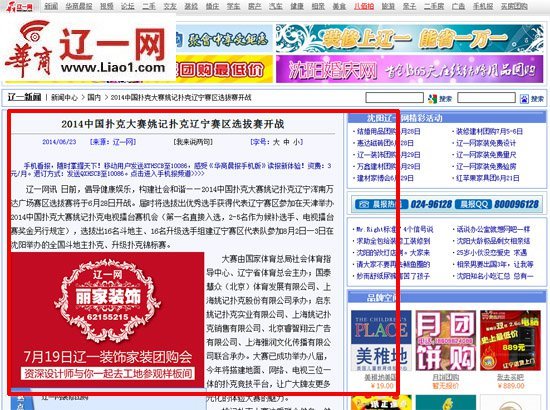550x410 pixels.
Task: Open the 沈阳婚庆网 purple banner
Action: 409,69
